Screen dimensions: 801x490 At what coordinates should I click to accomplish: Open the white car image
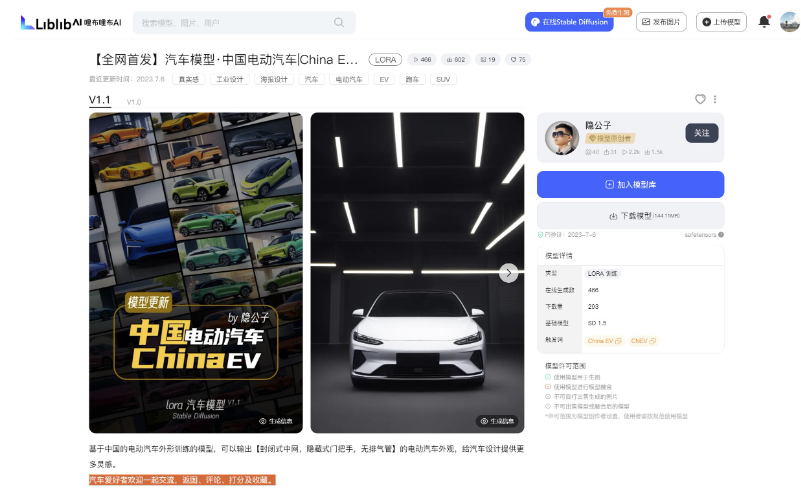coord(417,273)
